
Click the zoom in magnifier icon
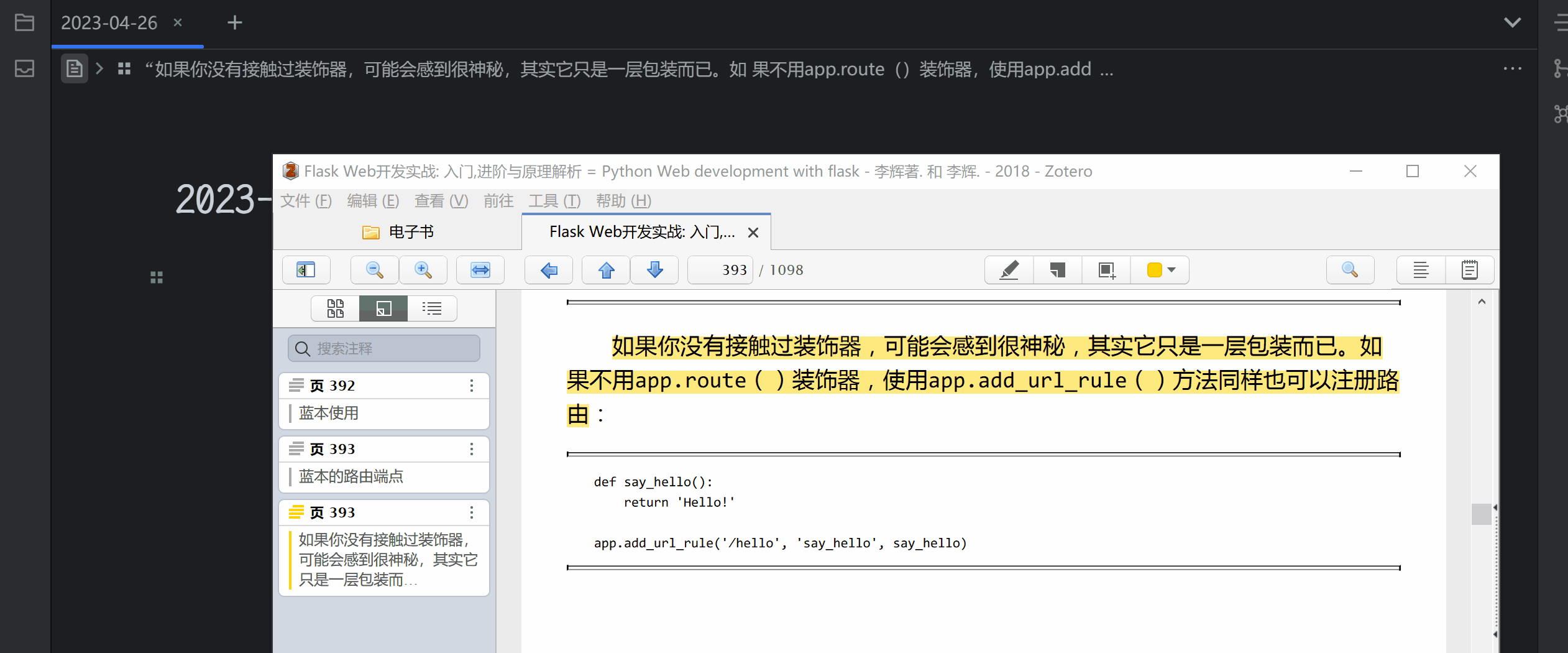click(423, 270)
